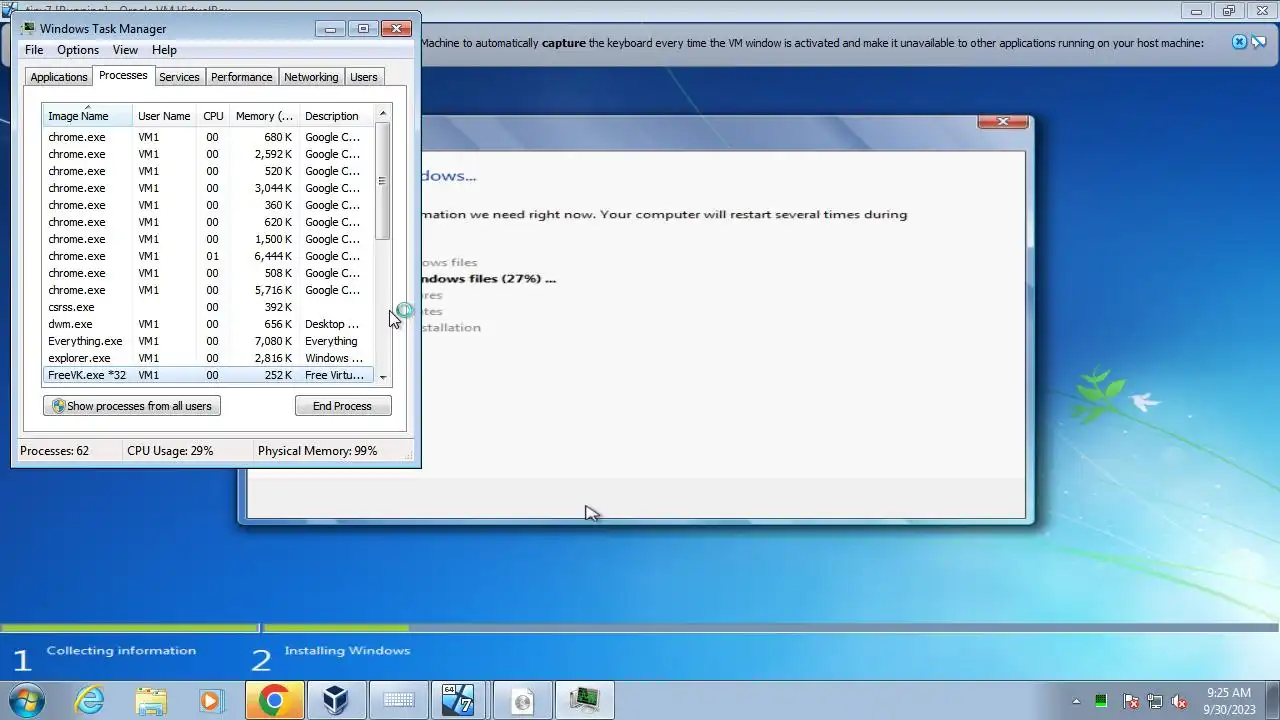
Task: Sort processes by User Name column
Action: pos(165,116)
